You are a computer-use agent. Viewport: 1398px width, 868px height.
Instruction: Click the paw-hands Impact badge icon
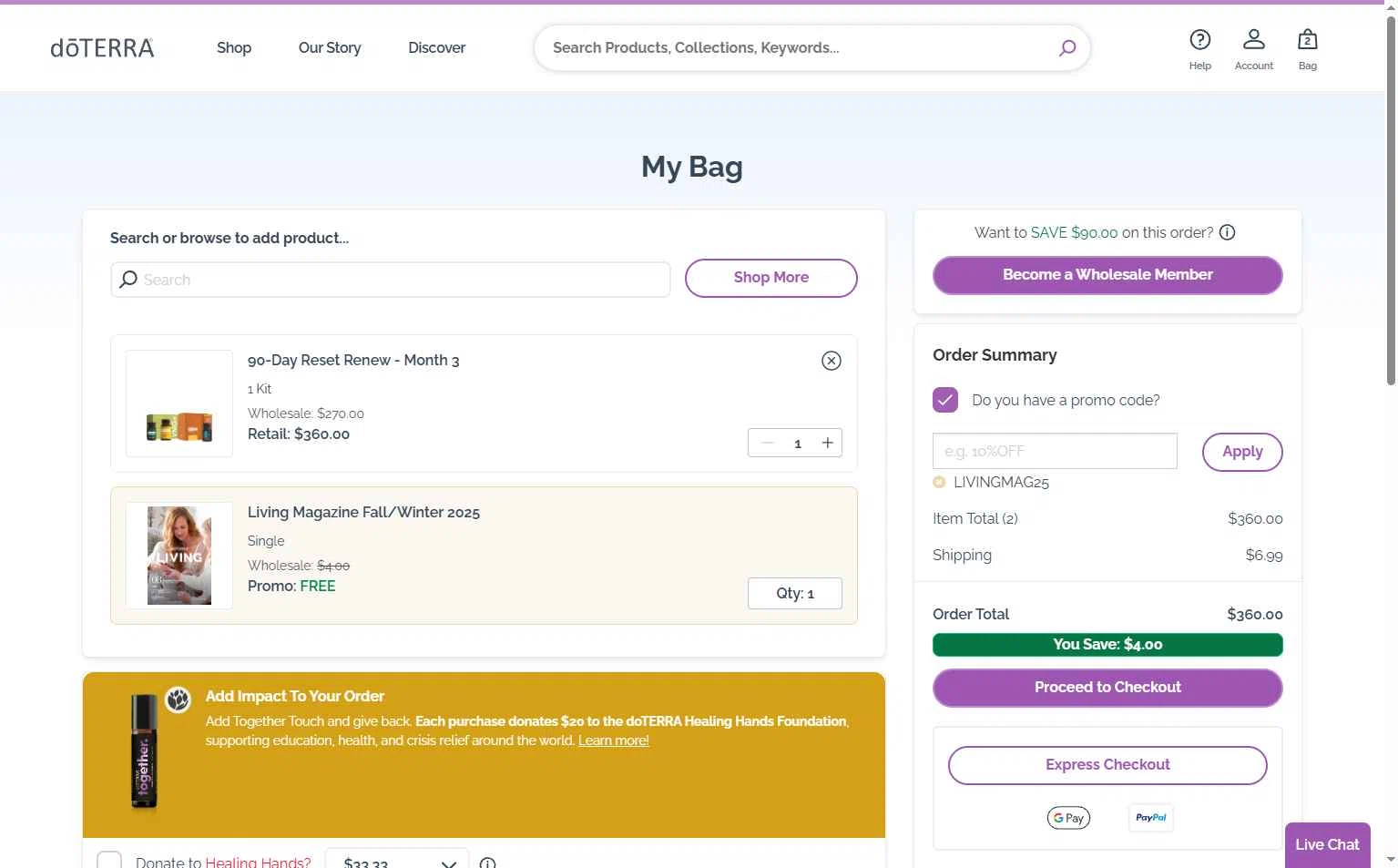click(x=178, y=700)
